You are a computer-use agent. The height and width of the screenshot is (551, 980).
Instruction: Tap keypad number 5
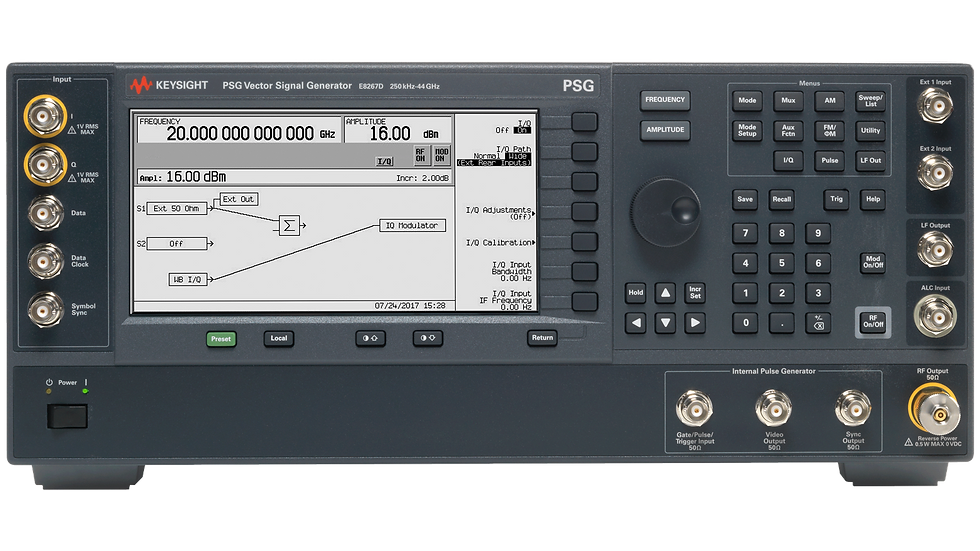point(782,263)
